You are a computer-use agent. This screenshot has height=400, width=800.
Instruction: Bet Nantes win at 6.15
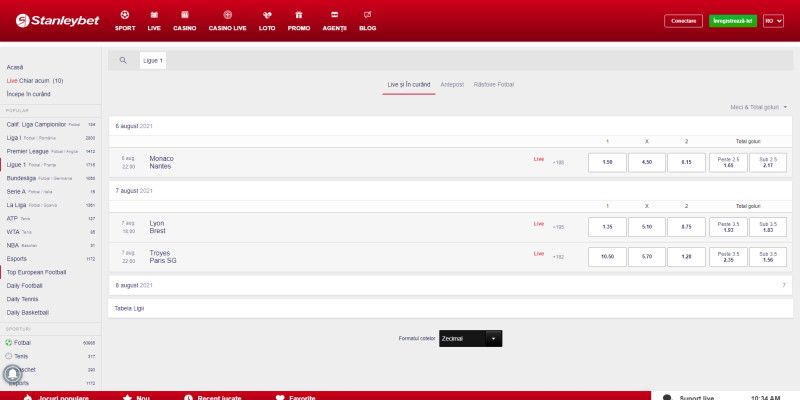[x=686, y=163]
